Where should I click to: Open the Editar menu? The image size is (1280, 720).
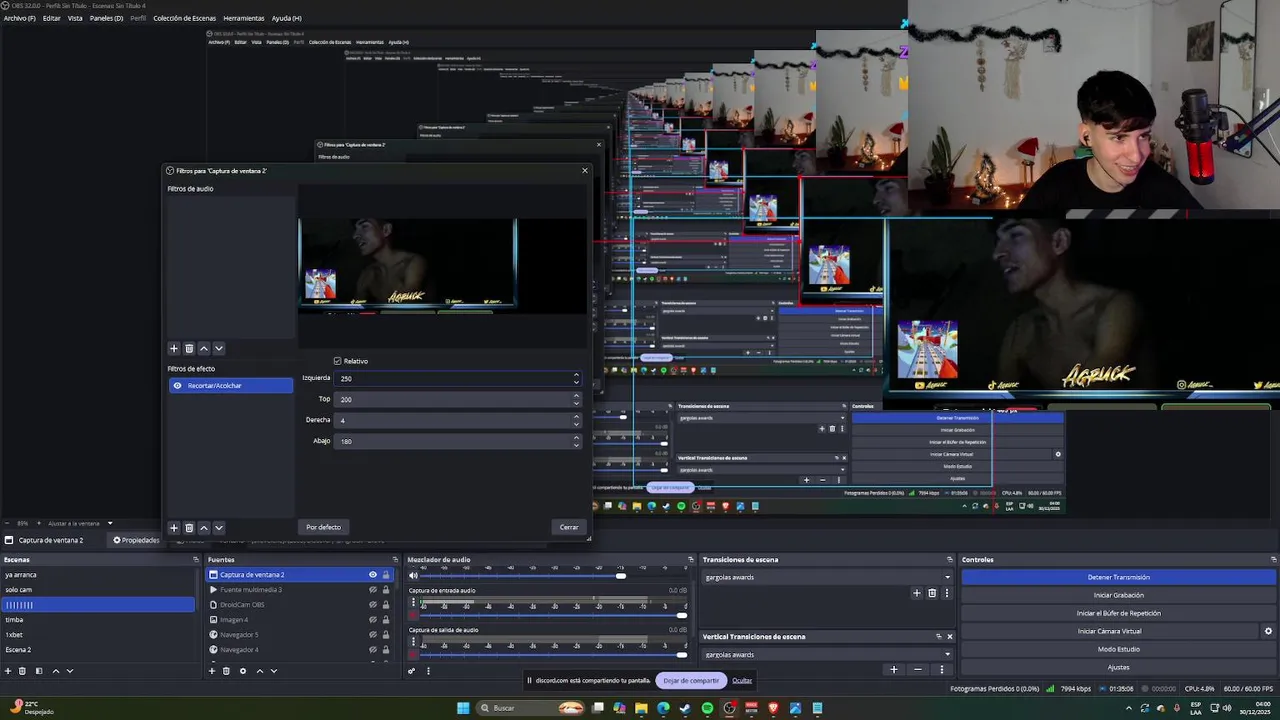(52, 18)
